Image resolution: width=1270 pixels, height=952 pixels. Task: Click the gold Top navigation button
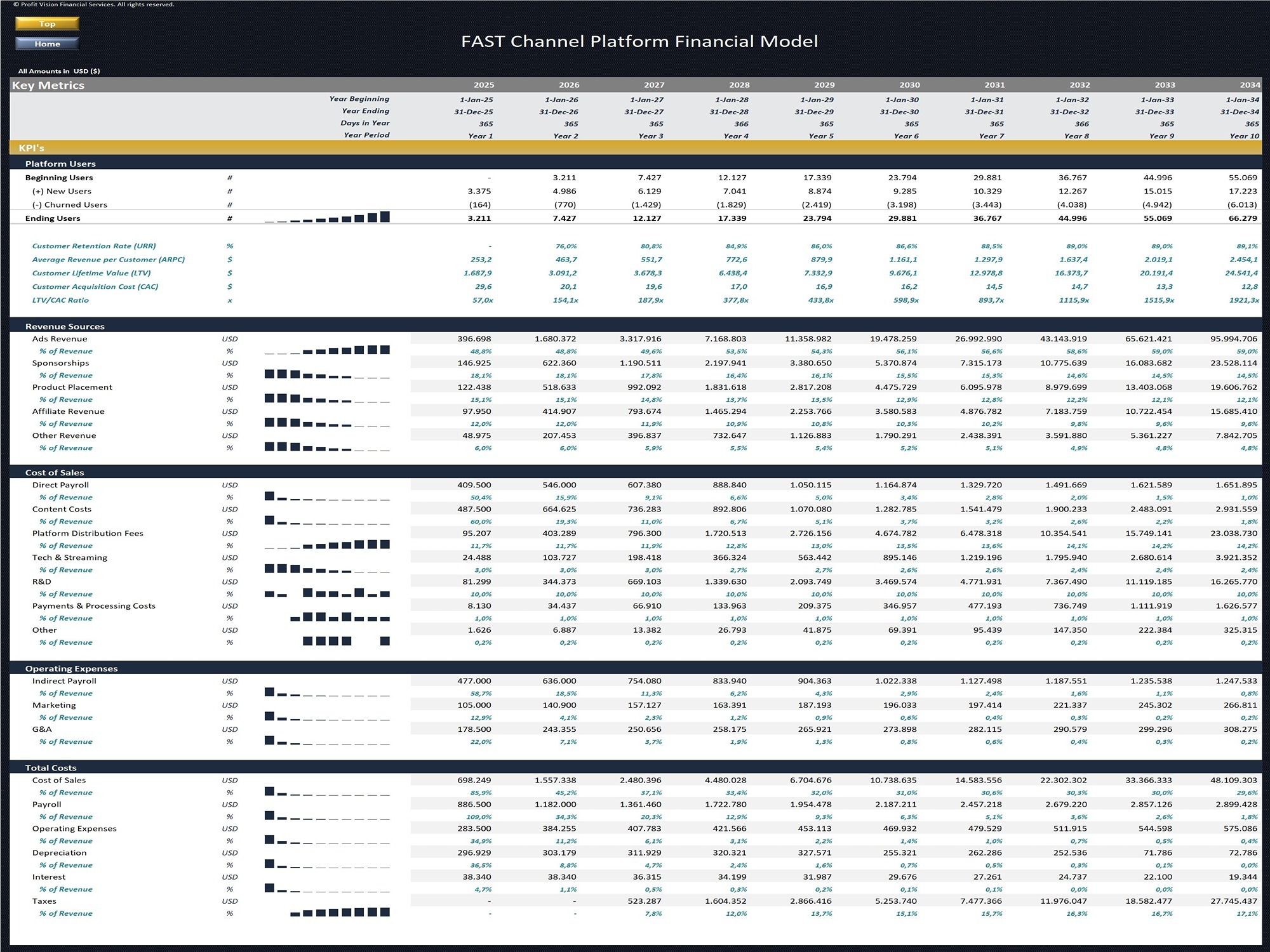click(x=48, y=23)
